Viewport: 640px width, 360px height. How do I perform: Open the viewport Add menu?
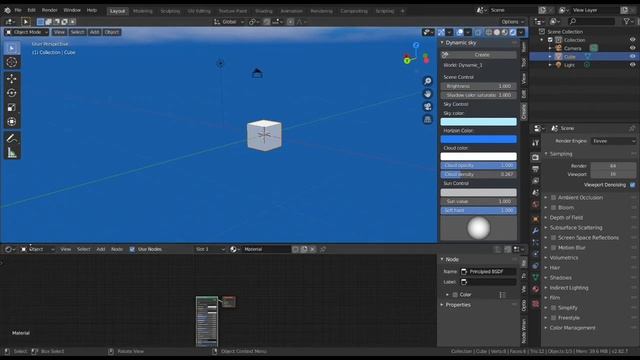pos(94,32)
